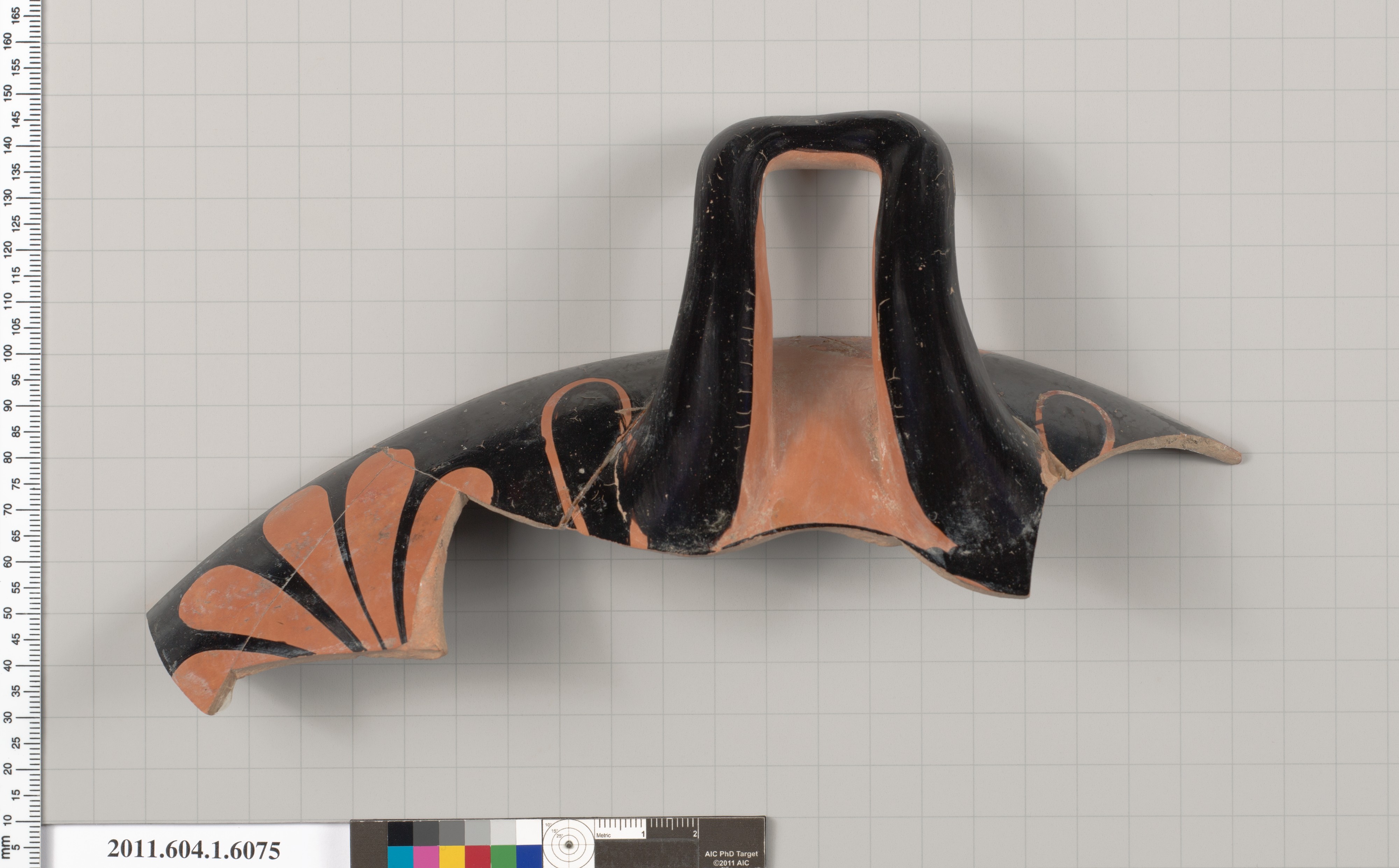Click the AIC PhD Target text

(x=731, y=854)
